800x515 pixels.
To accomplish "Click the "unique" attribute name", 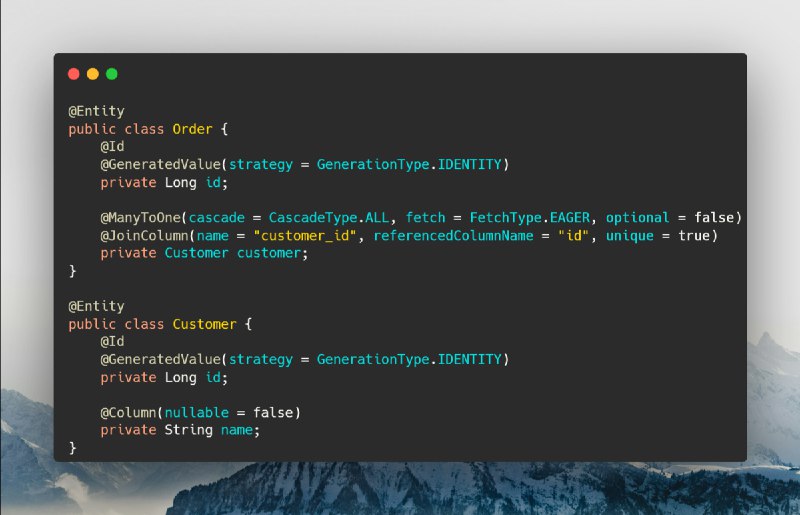I will [x=630, y=236].
